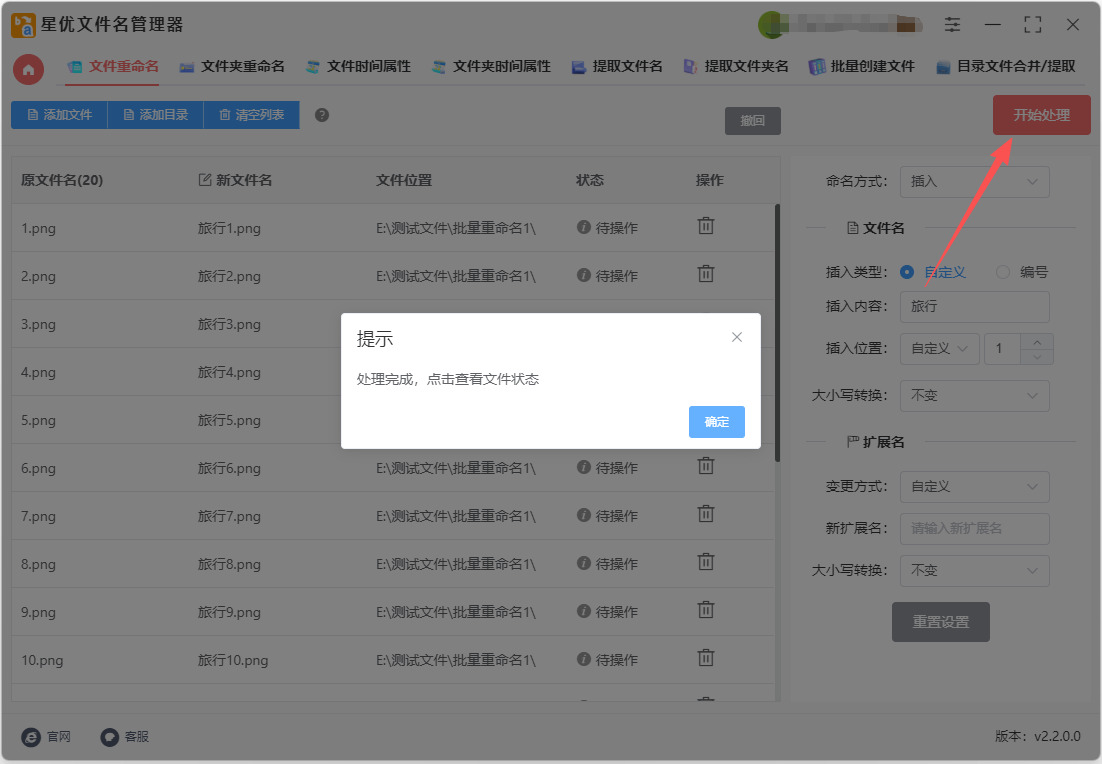
Task: Click the 官网 website icon
Action: (x=31, y=737)
